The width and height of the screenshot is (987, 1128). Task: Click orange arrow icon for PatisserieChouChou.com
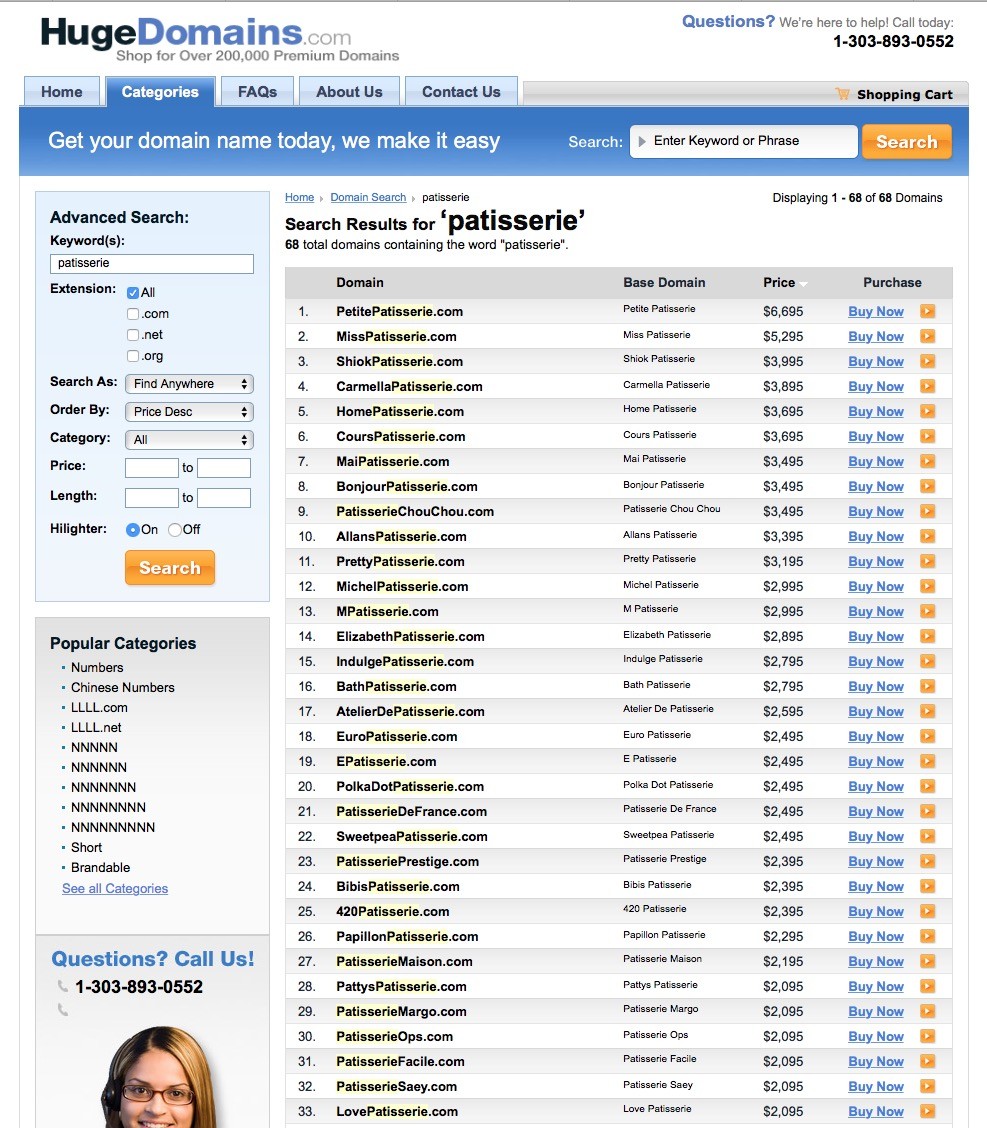927,511
